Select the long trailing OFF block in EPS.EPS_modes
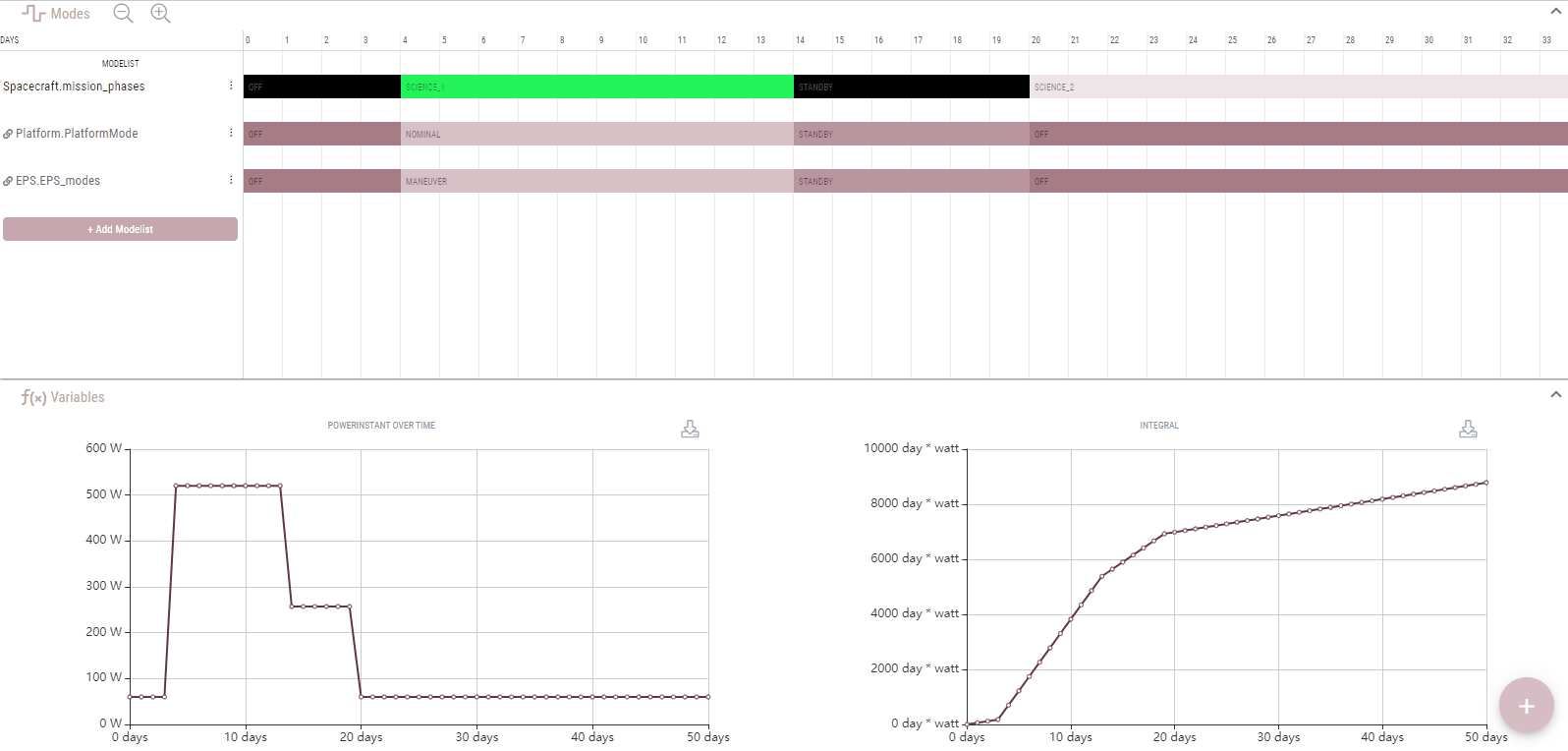This screenshot has width=1568, height=751. pyautogui.click(x=1299, y=181)
